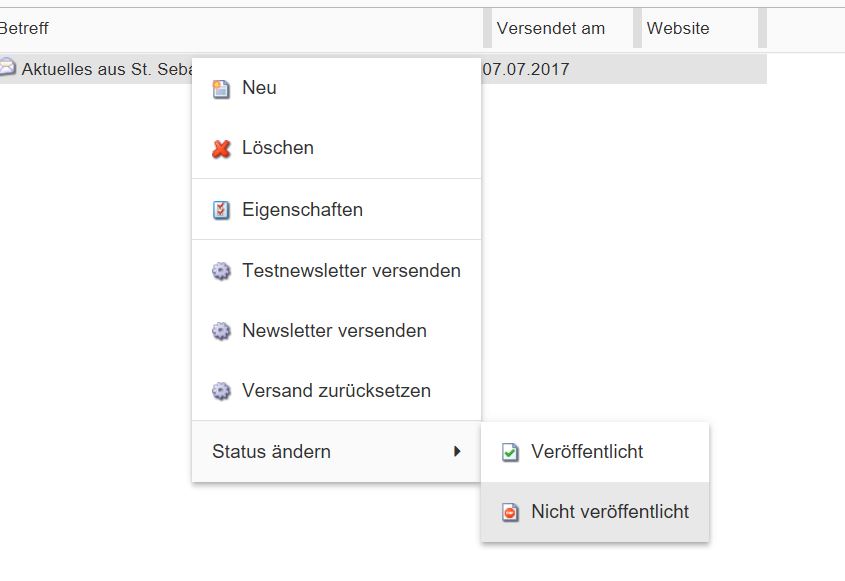Select the Eigenschaften text in the context menu
Screen dimensions: 845x581
pos(302,210)
